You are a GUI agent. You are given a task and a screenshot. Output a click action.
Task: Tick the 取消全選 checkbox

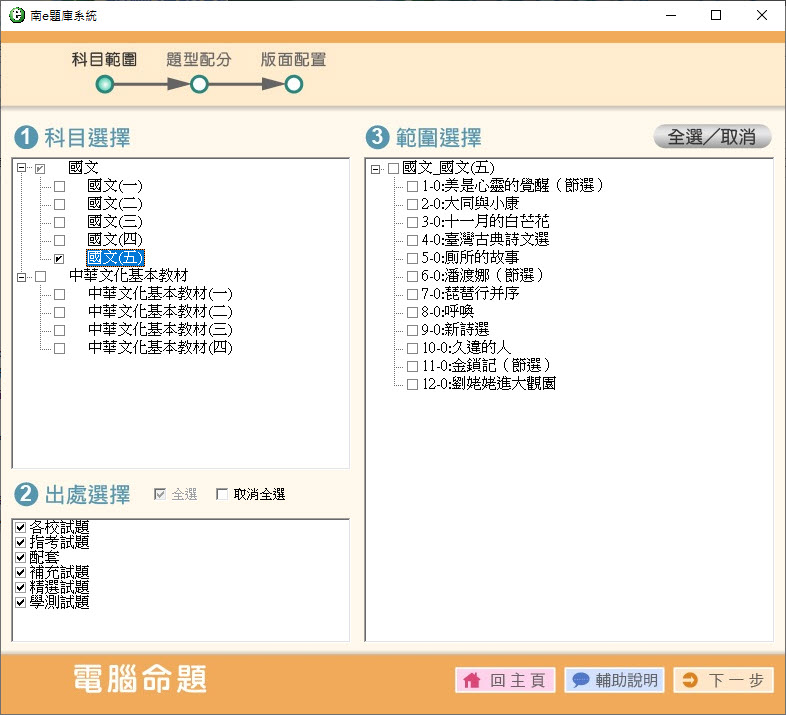(222, 495)
